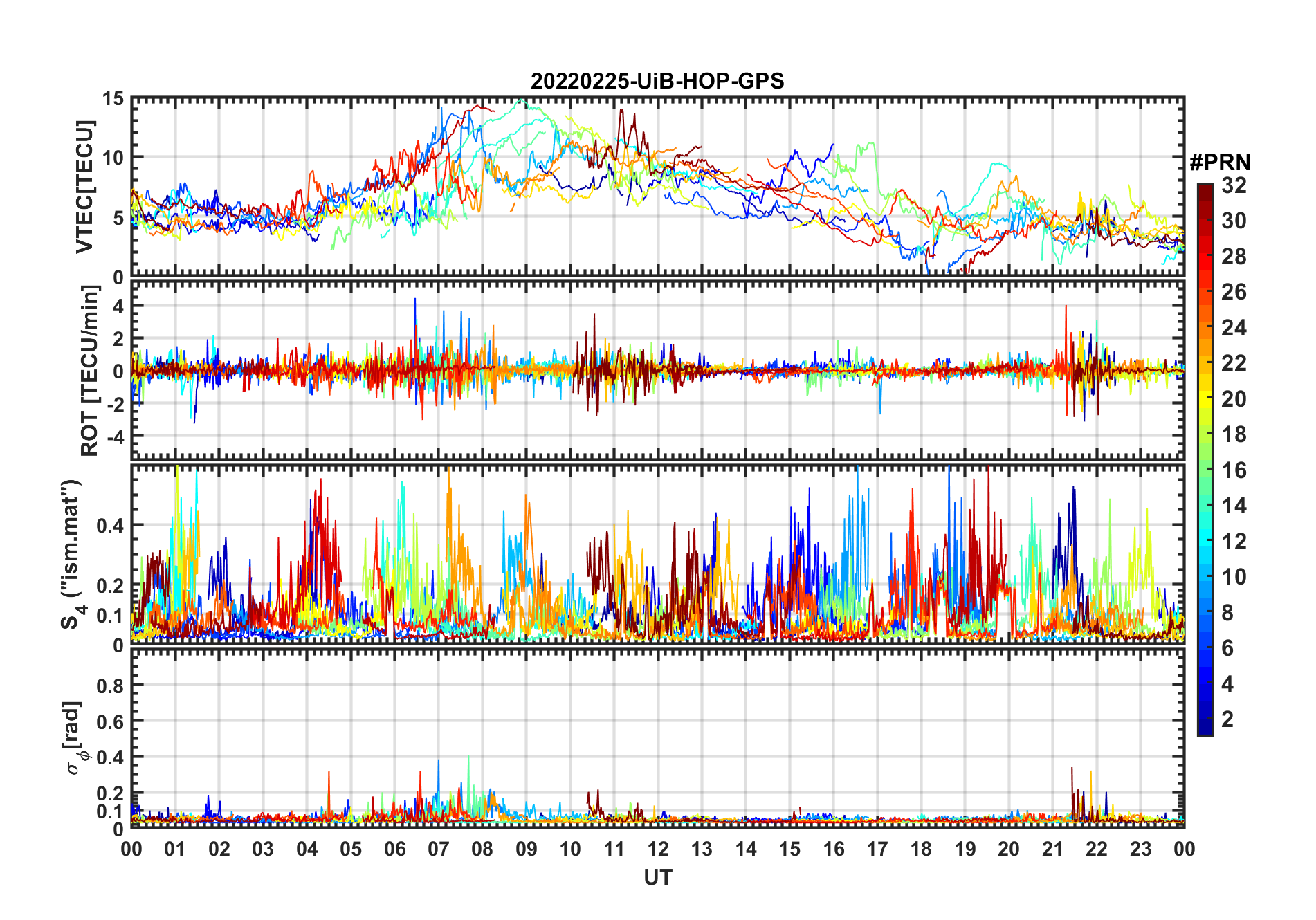Select colorbar tick label 32

(x=1234, y=185)
